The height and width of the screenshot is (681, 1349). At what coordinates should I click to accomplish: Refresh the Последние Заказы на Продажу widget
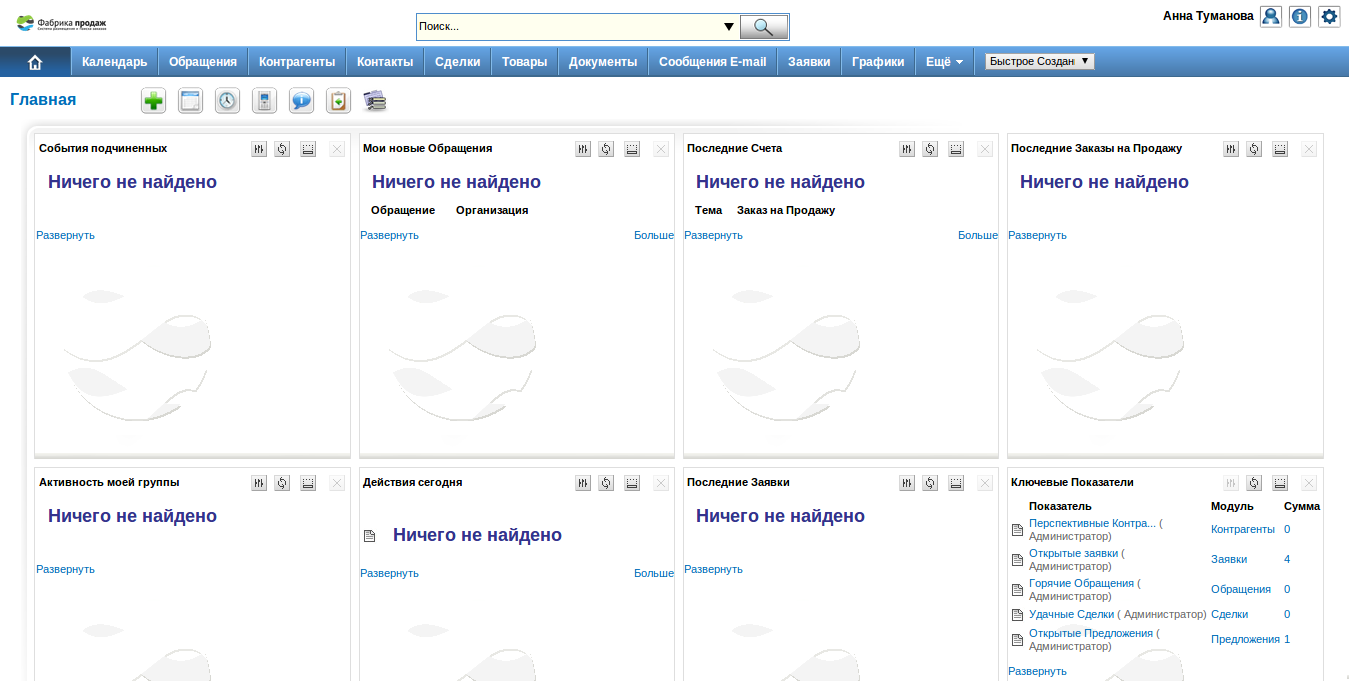(x=1254, y=149)
